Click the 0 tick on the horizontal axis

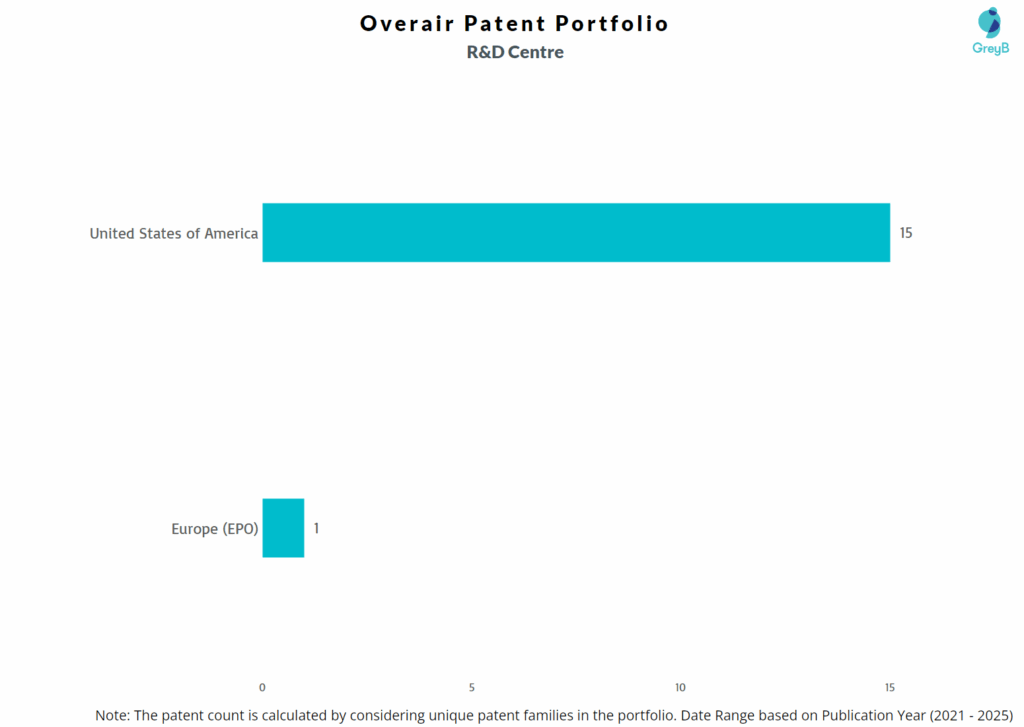click(x=262, y=687)
